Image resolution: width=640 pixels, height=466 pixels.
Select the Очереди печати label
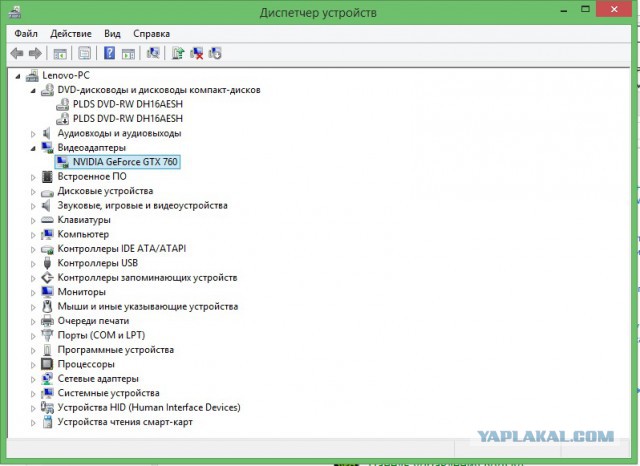pyautogui.click(x=93, y=321)
